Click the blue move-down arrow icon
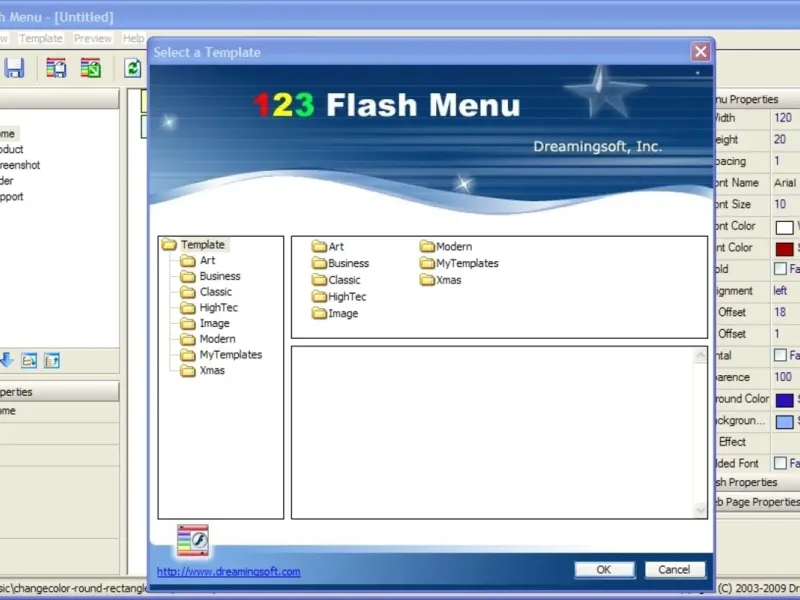Image resolution: width=800 pixels, height=600 pixels. click(6, 360)
